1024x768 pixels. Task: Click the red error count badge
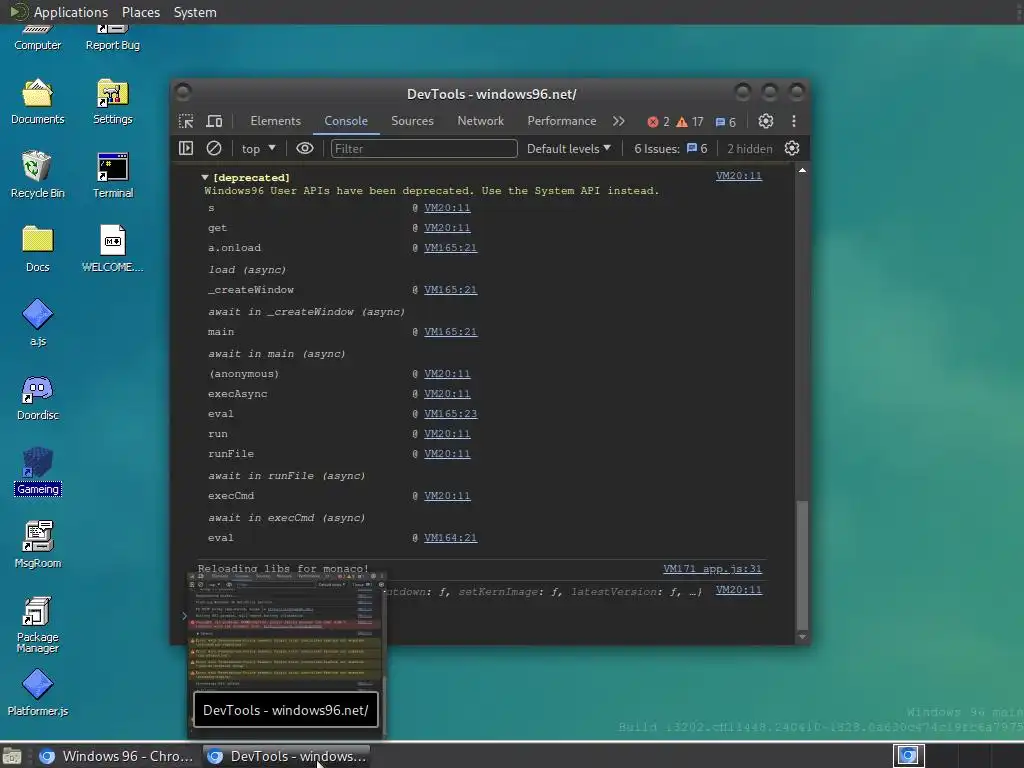[x=658, y=122]
